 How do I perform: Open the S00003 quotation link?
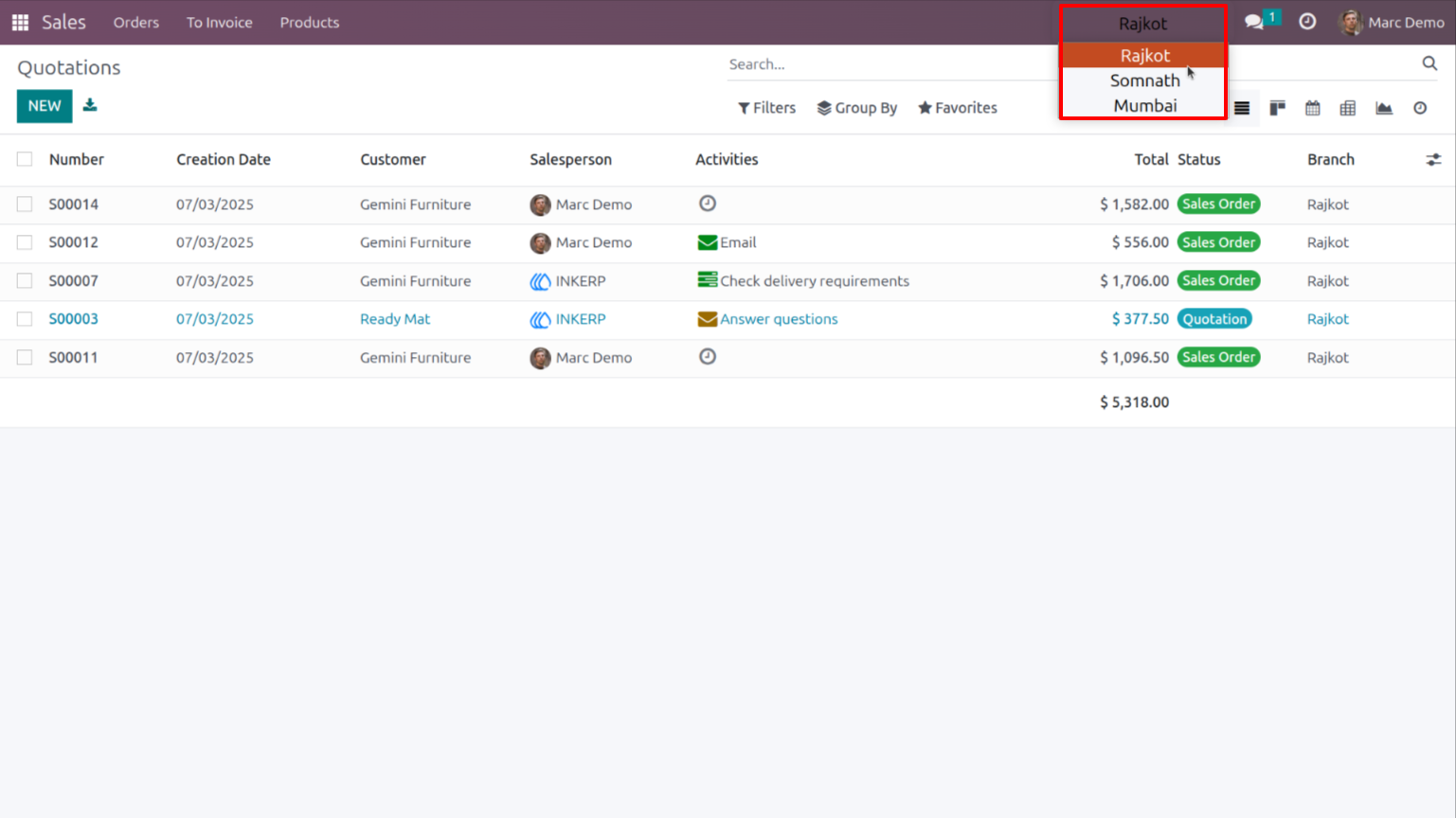click(x=74, y=319)
